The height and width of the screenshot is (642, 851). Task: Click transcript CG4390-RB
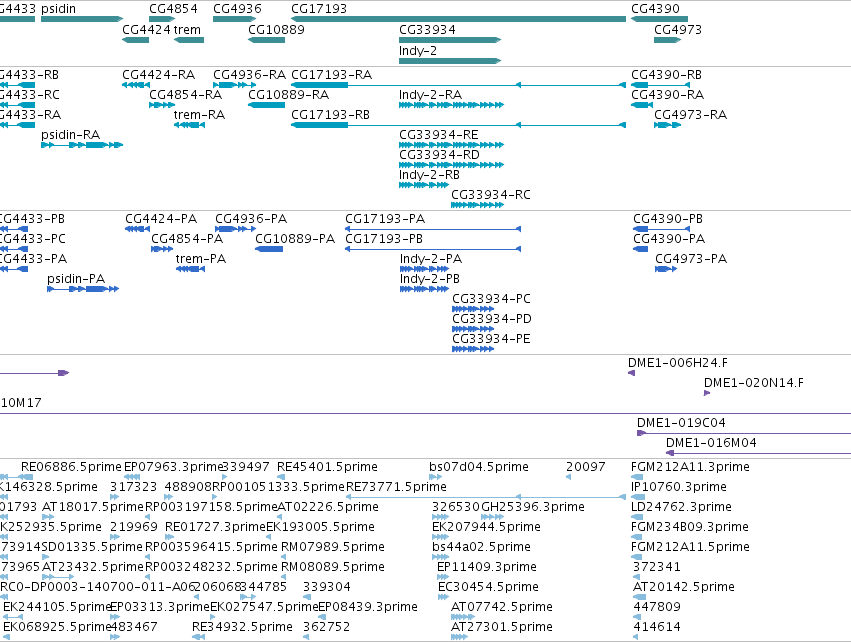pos(666,75)
